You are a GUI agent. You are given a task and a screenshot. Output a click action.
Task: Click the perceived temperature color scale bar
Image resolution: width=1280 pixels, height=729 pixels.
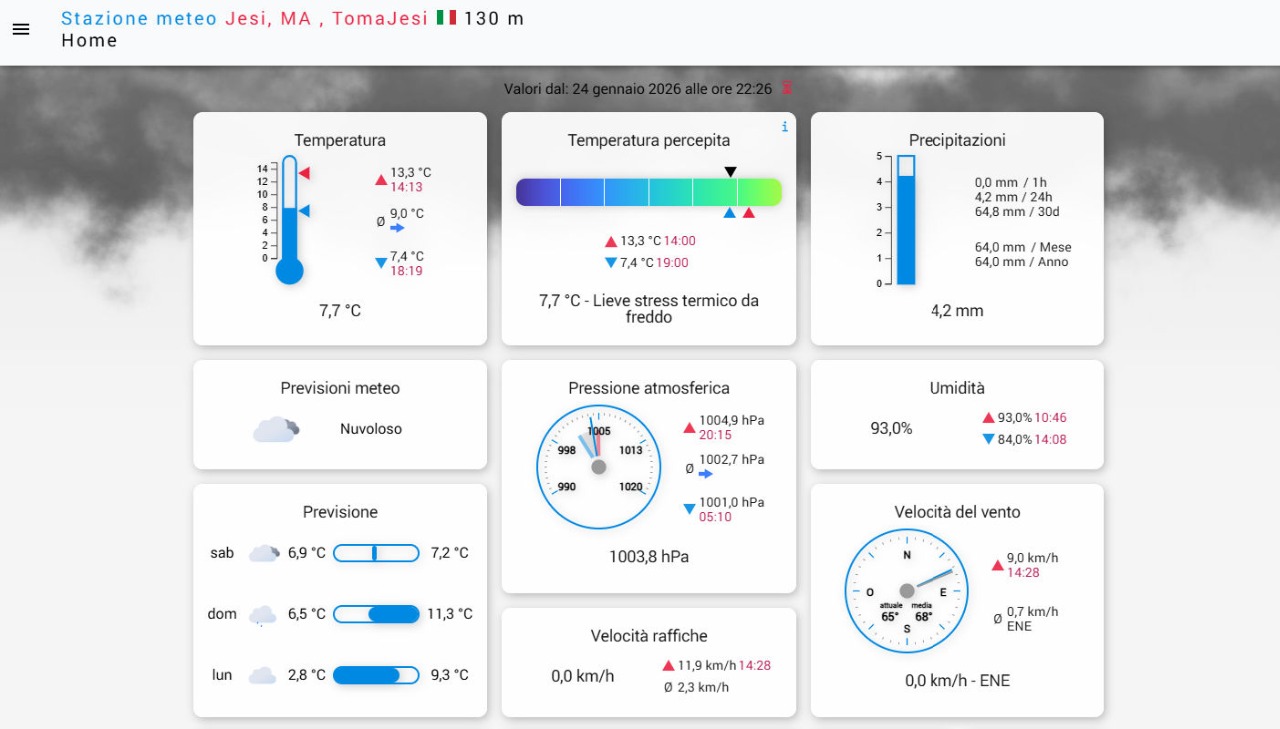pyautogui.click(x=648, y=192)
